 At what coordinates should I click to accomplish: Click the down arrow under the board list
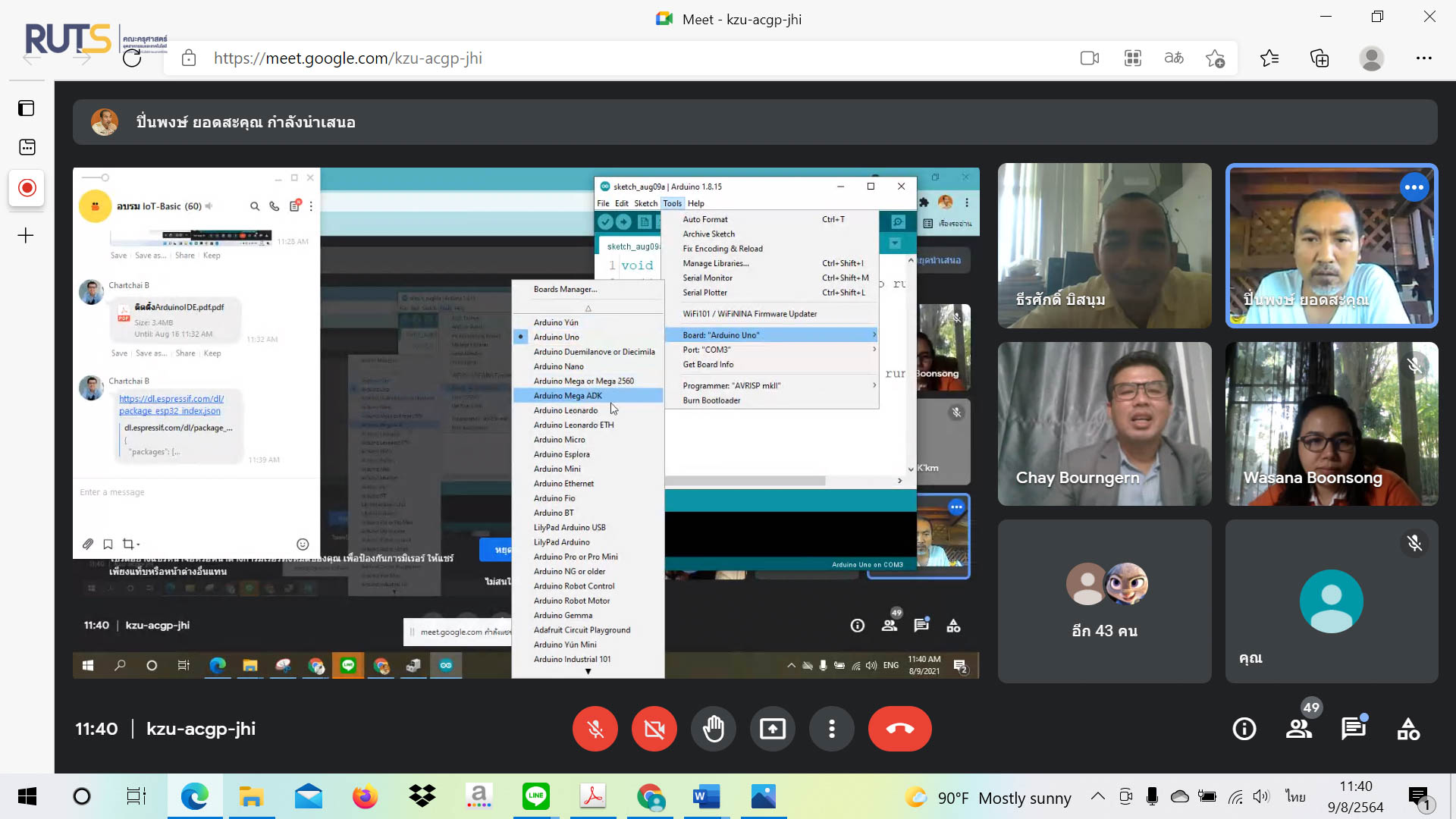click(x=588, y=671)
